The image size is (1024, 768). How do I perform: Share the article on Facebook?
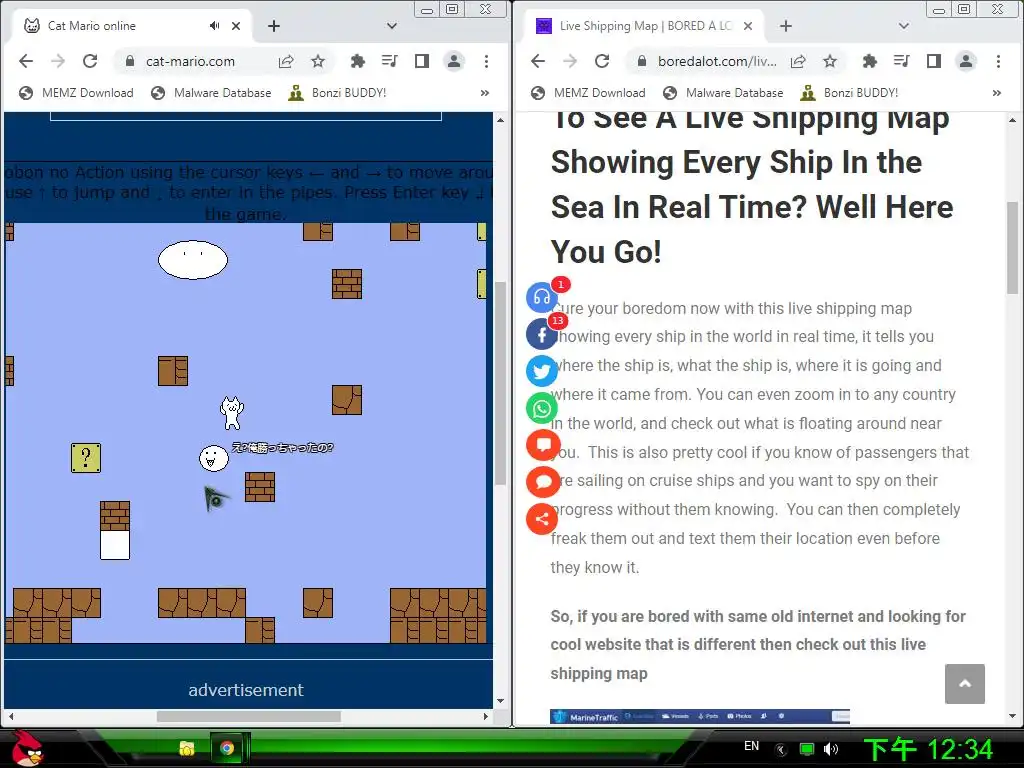coord(542,334)
